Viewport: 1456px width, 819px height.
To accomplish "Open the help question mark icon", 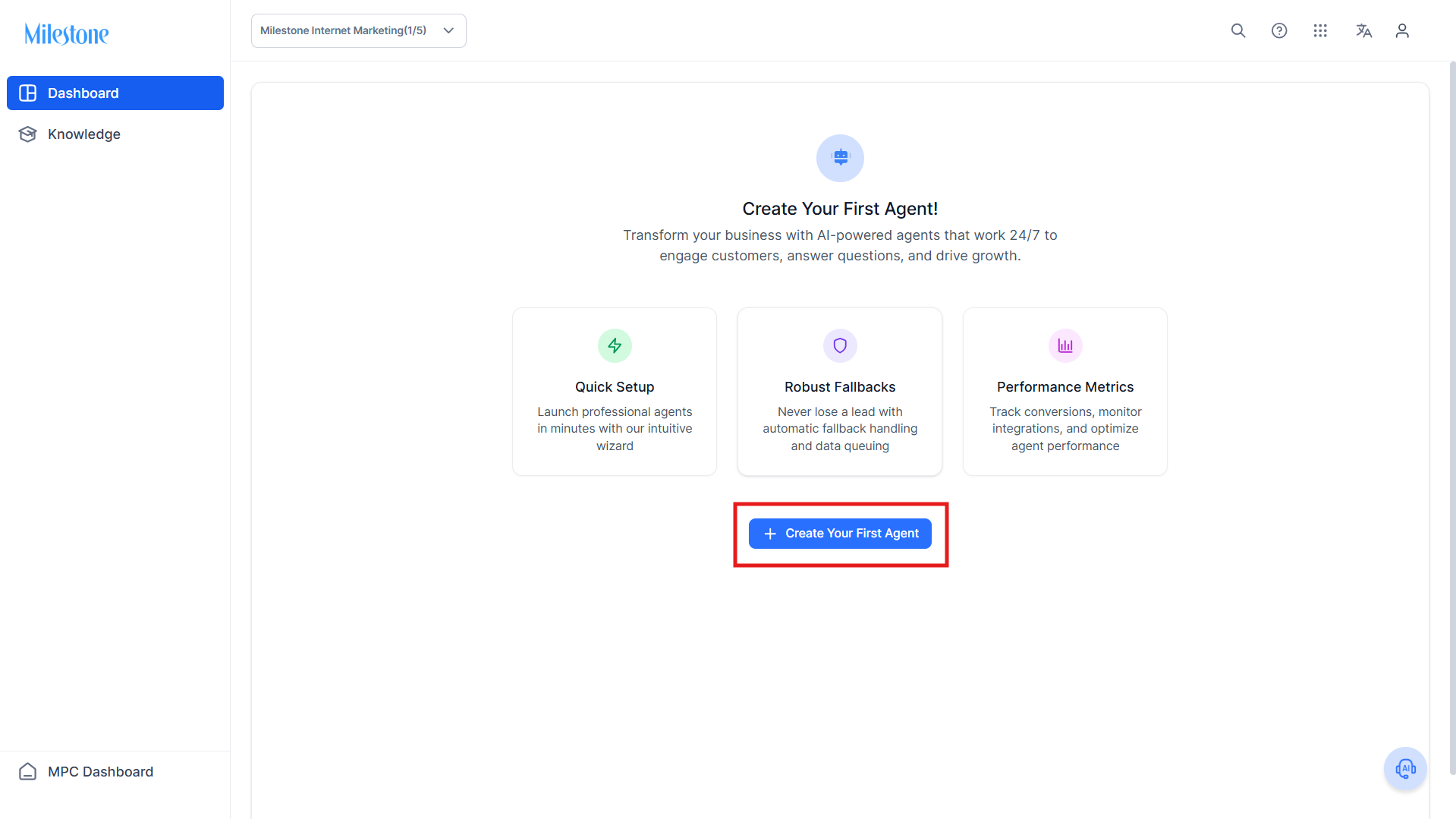I will (1279, 30).
